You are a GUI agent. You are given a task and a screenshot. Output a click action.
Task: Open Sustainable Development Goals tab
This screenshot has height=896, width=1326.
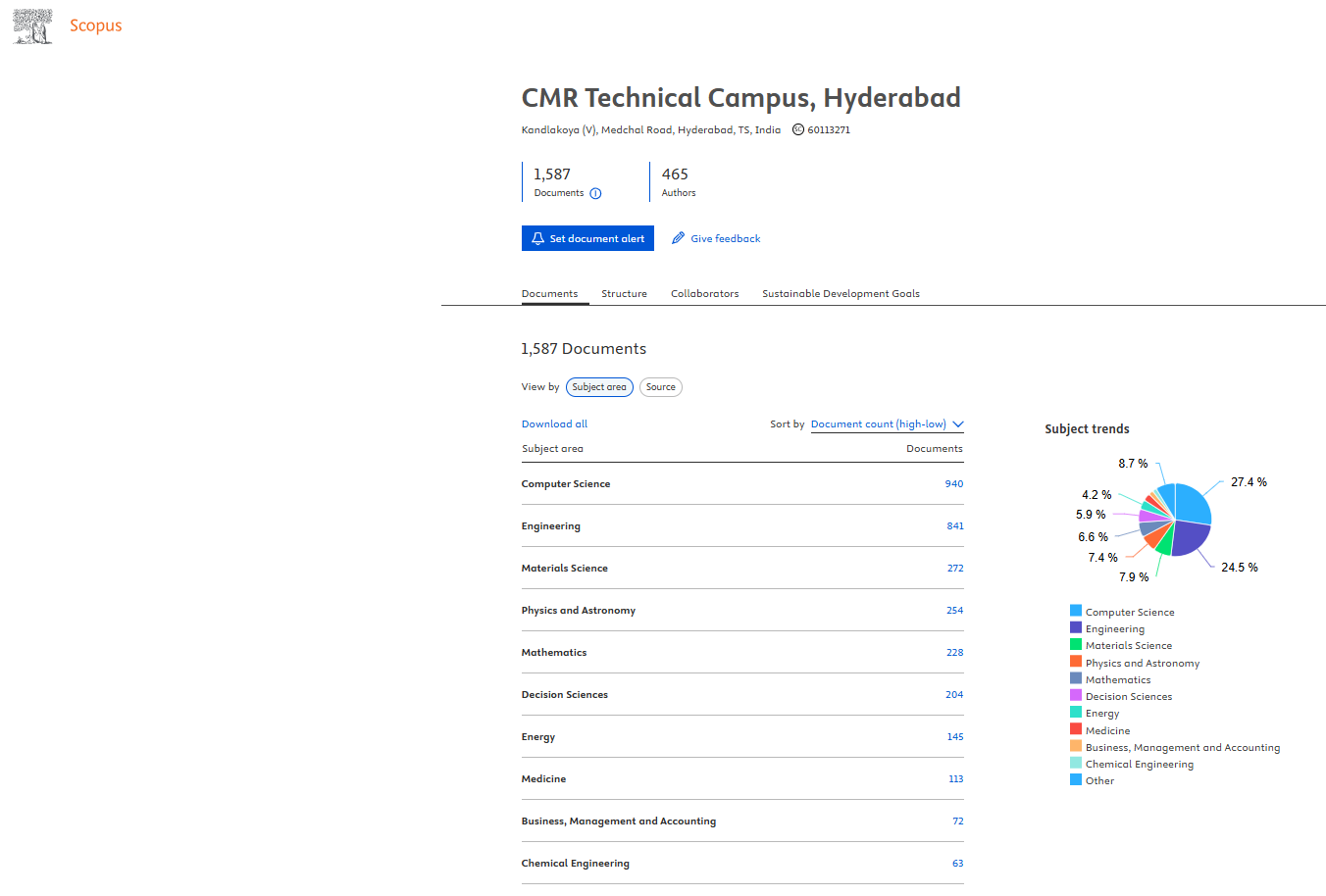(841, 294)
